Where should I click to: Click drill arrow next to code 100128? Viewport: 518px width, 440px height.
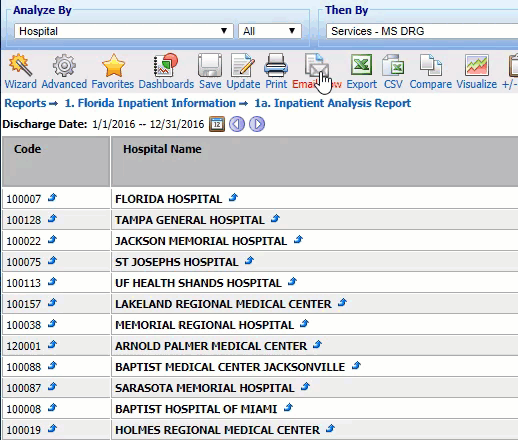coord(52,219)
